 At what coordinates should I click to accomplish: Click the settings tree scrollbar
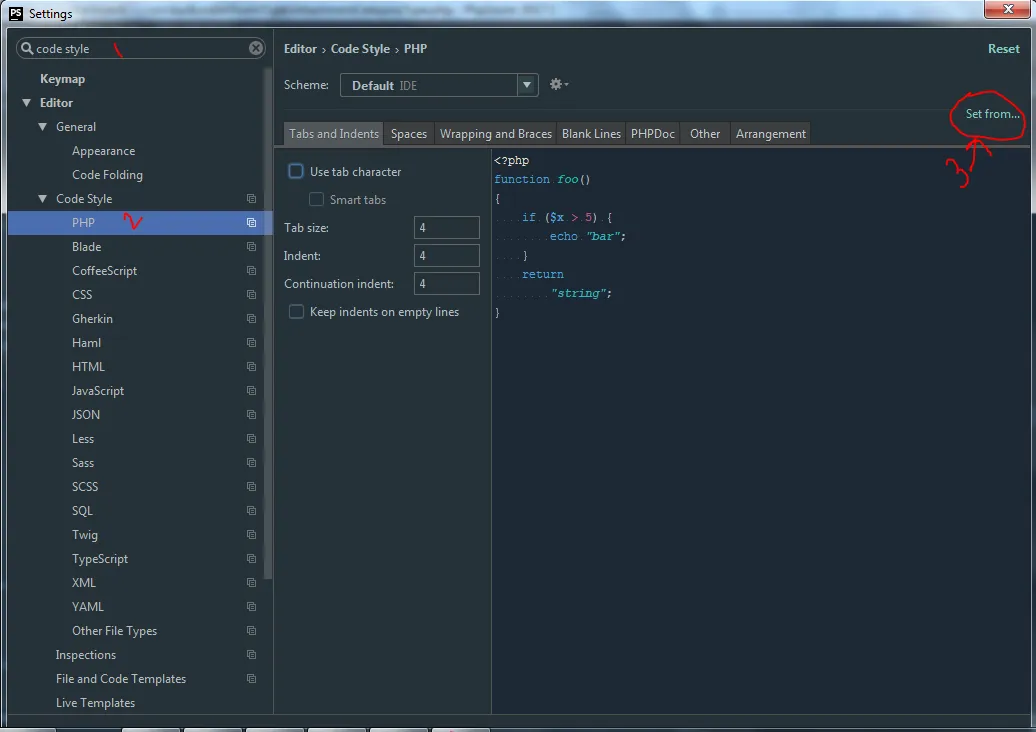pyautogui.click(x=268, y=324)
